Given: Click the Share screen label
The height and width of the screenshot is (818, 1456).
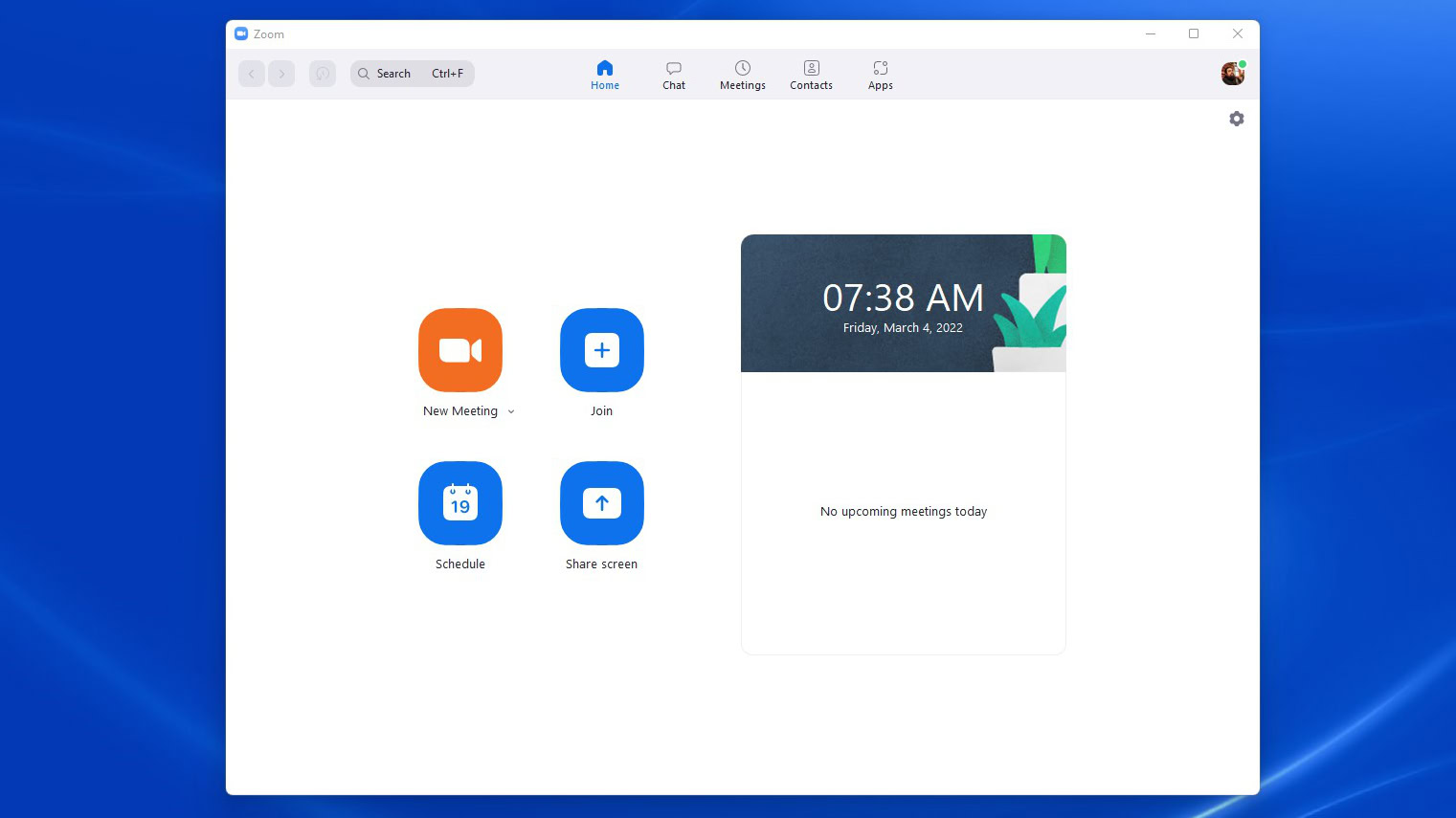Looking at the screenshot, I should pyautogui.click(x=602, y=564).
